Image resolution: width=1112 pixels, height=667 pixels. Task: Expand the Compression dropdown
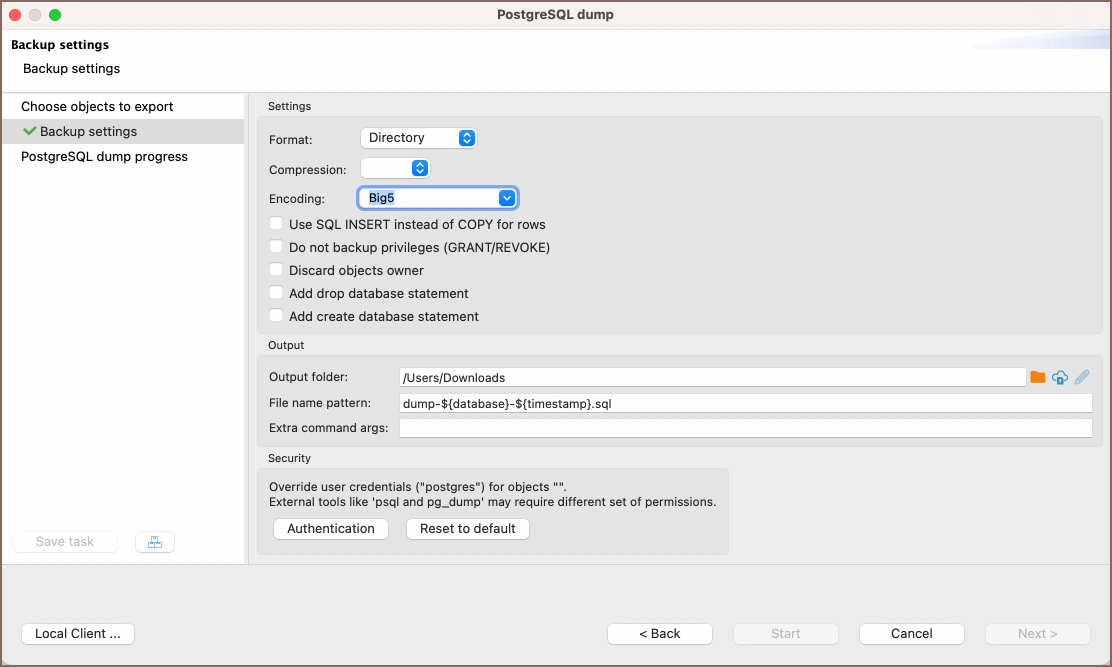pyautogui.click(x=395, y=169)
